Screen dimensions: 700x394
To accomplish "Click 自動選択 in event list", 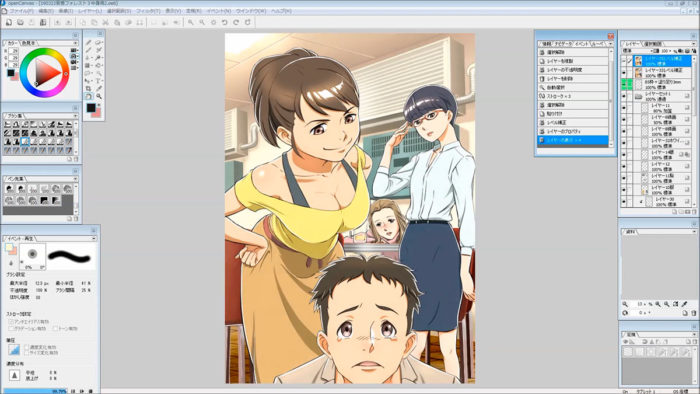I will point(573,87).
